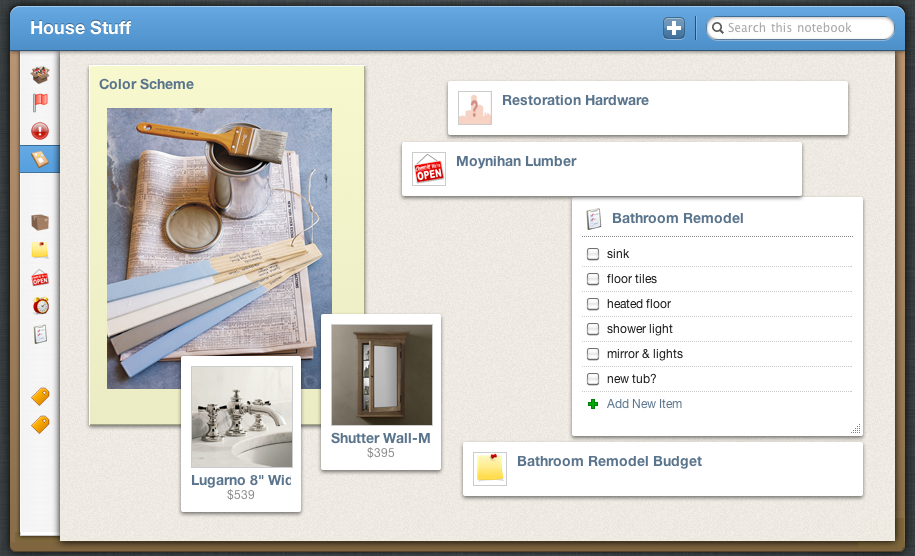This screenshot has height=556, width=915.
Task: Check the new tub? checkbox
Action: 593,379
